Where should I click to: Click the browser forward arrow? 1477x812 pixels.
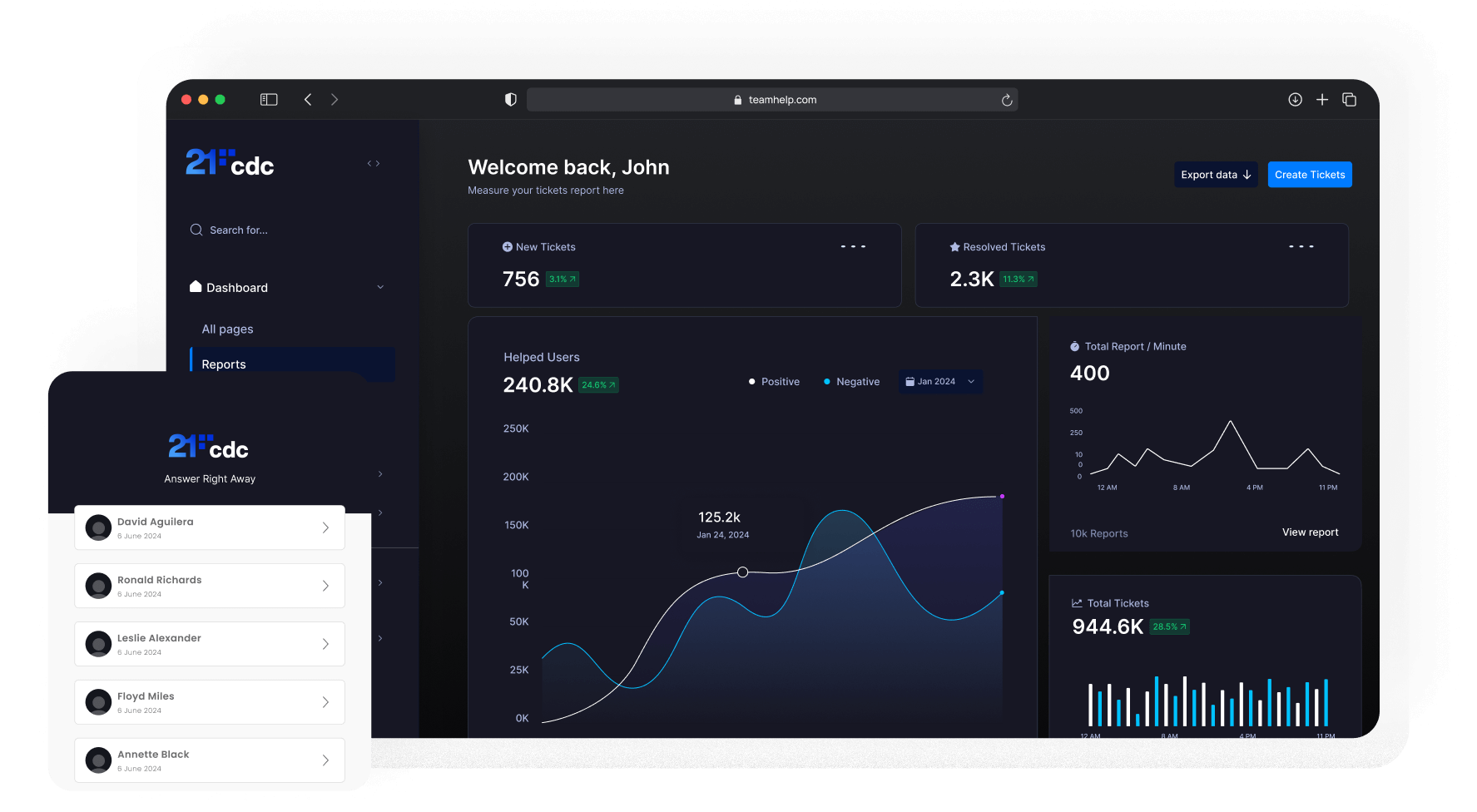point(335,100)
